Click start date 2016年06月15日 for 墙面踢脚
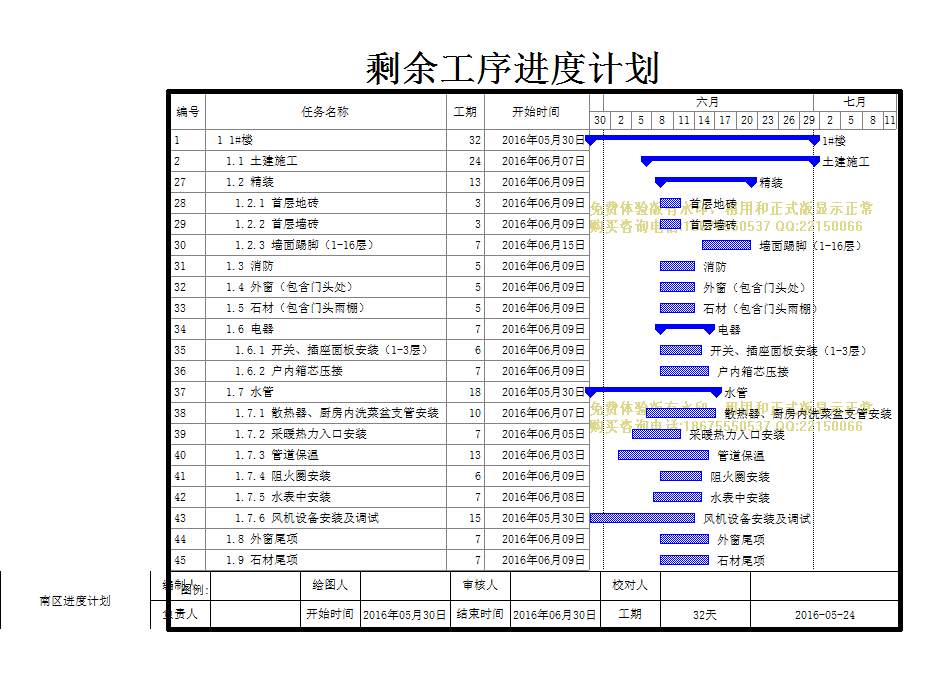Screen dimensions: 949x678 click(543, 245)
